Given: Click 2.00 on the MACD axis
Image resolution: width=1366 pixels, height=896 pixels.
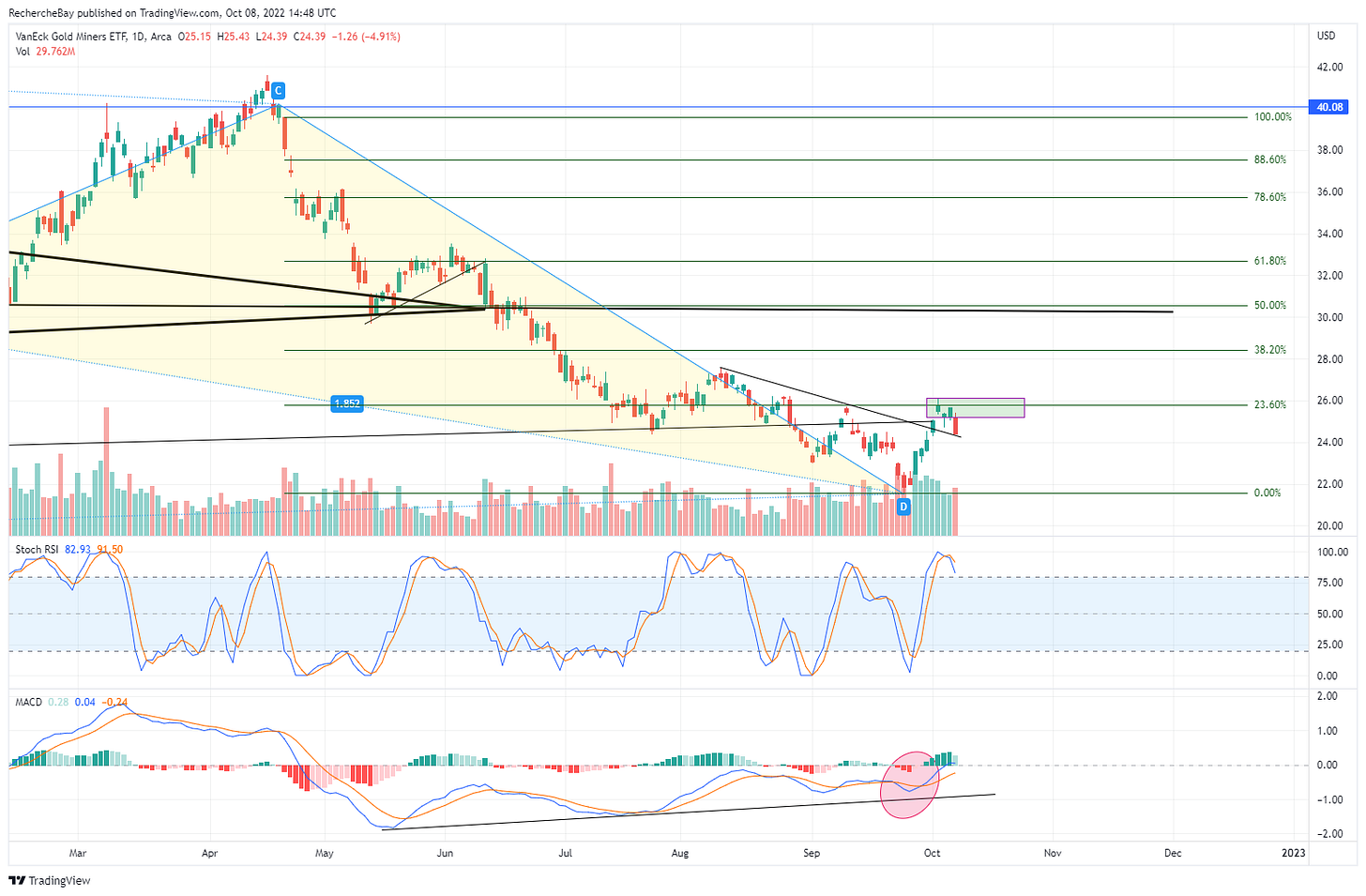Looking at the screenshot, I should tap(1328, 696).
